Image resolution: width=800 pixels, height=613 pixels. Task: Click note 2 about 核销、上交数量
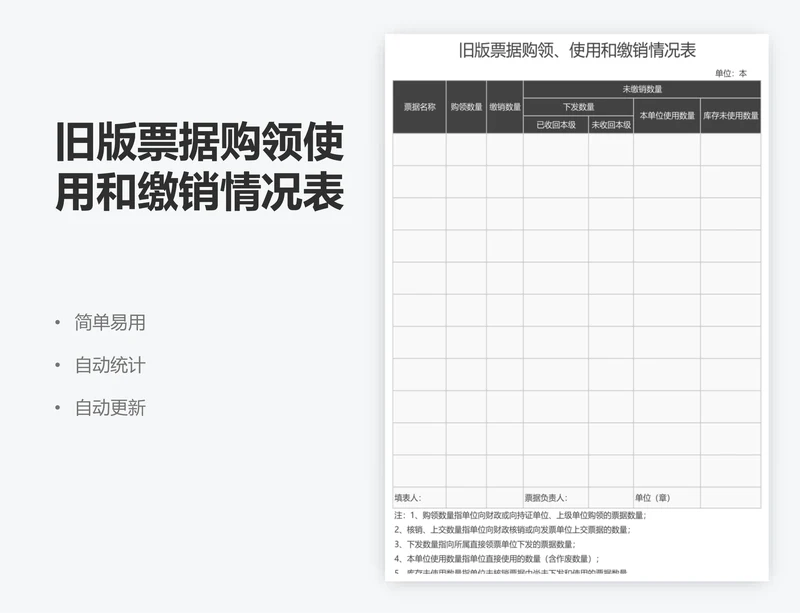512,530
